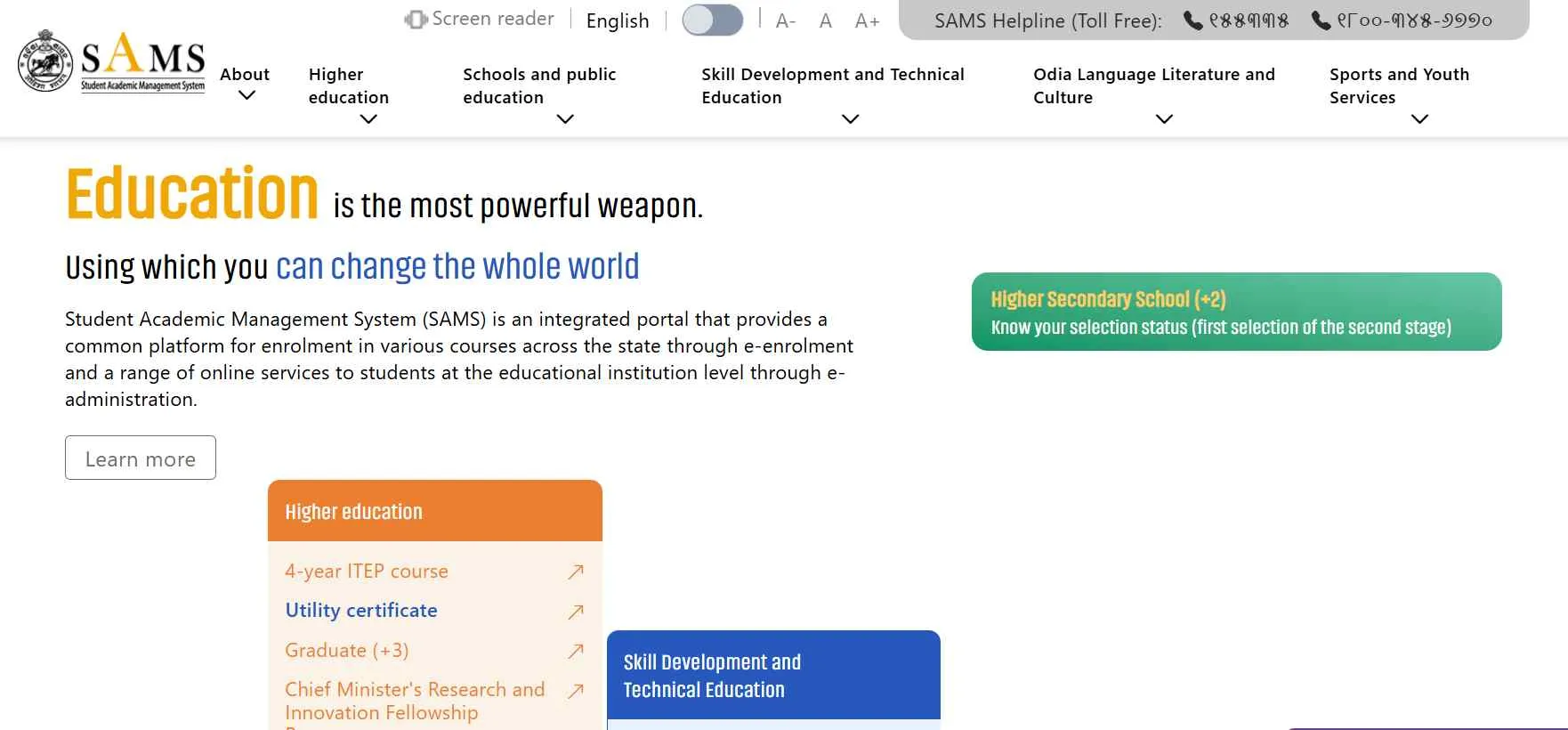Click the 'can change the whole world' text
This screenshot has height=730, width=1568.
(457, 266)
